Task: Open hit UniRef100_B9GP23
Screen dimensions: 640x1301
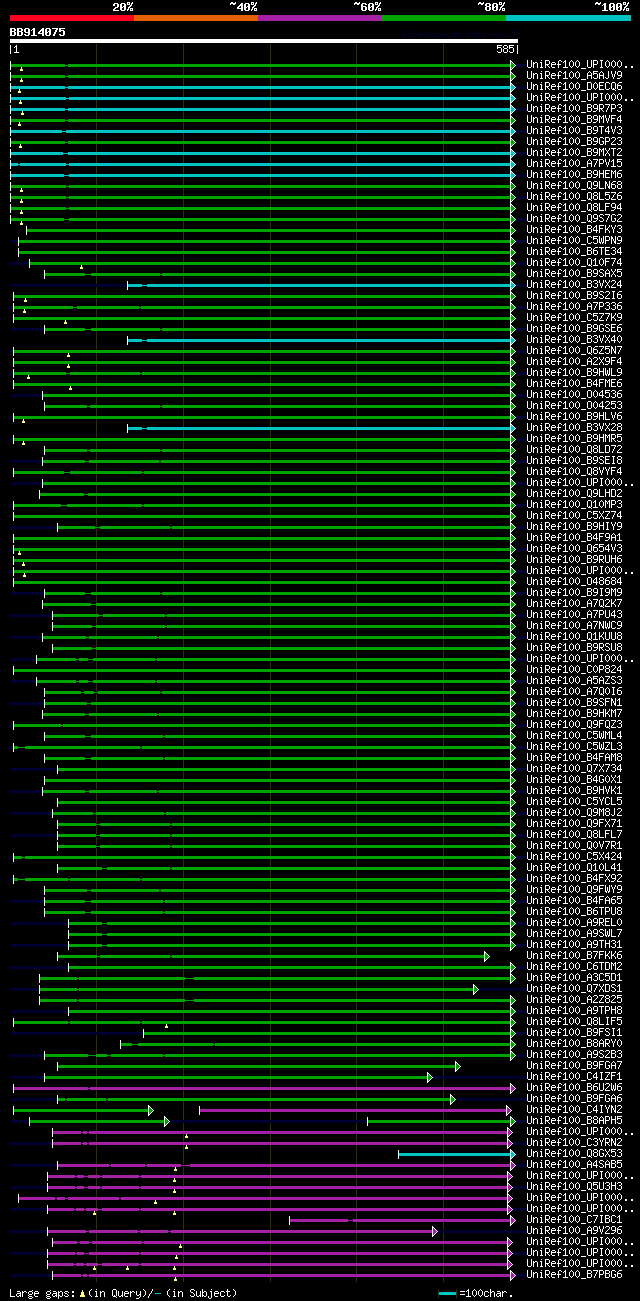Action: (574, 141)
